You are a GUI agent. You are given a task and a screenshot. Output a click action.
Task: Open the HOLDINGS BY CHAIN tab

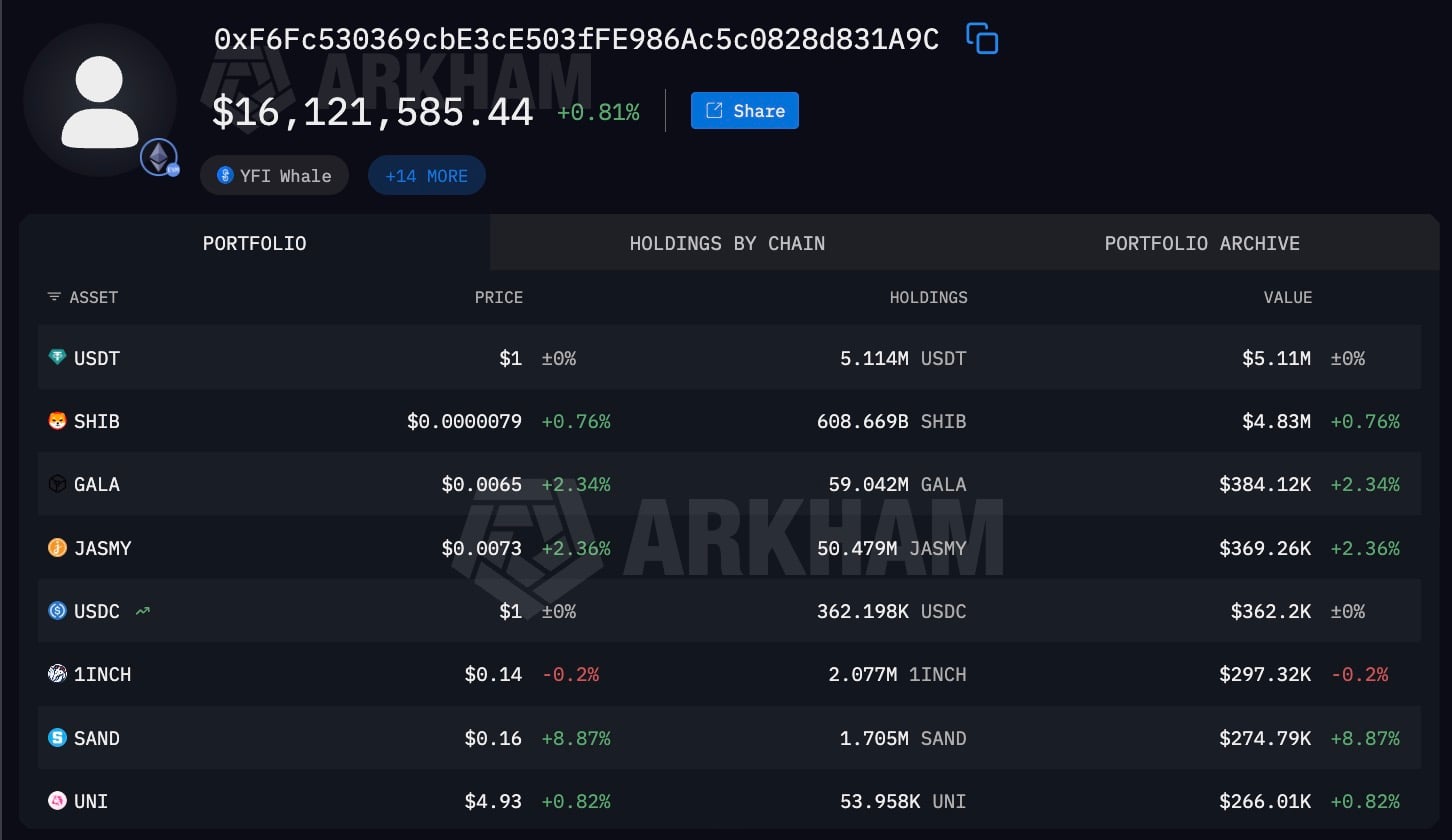pos(727,243)
